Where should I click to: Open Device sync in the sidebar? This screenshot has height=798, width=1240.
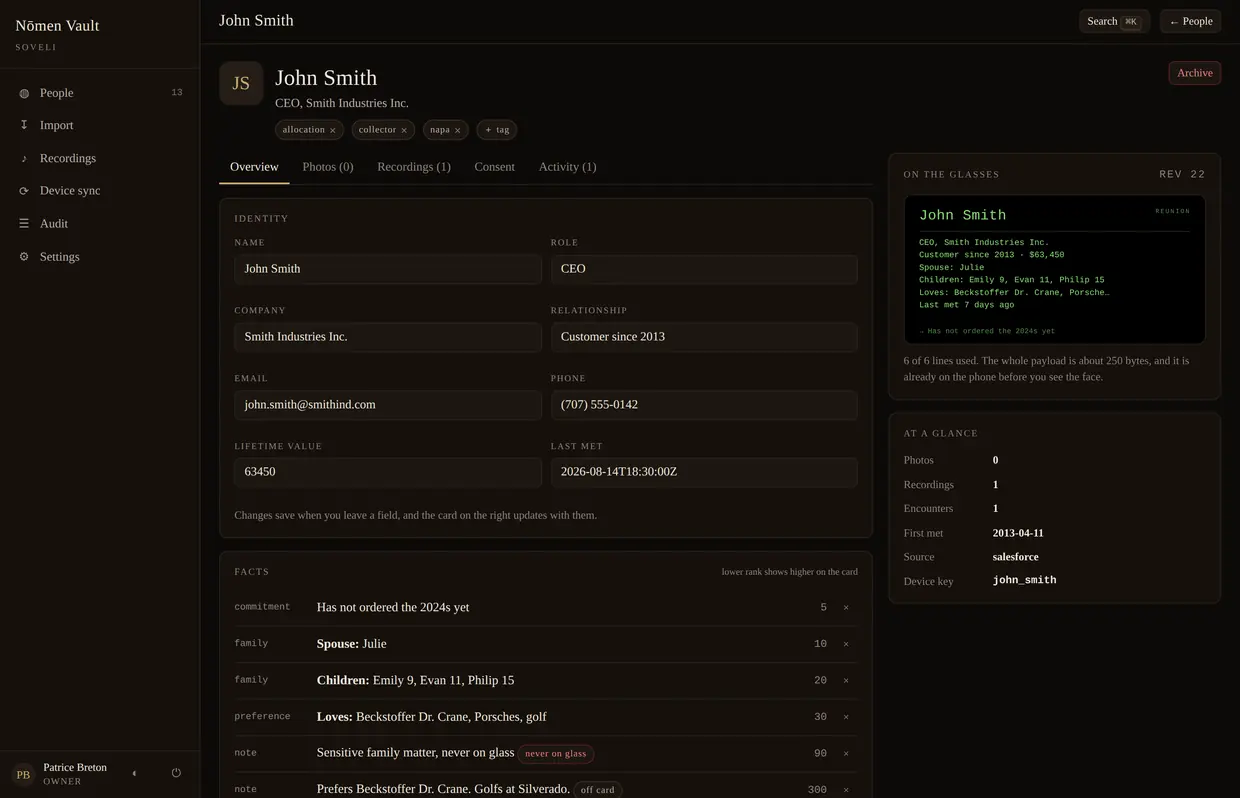100,191
